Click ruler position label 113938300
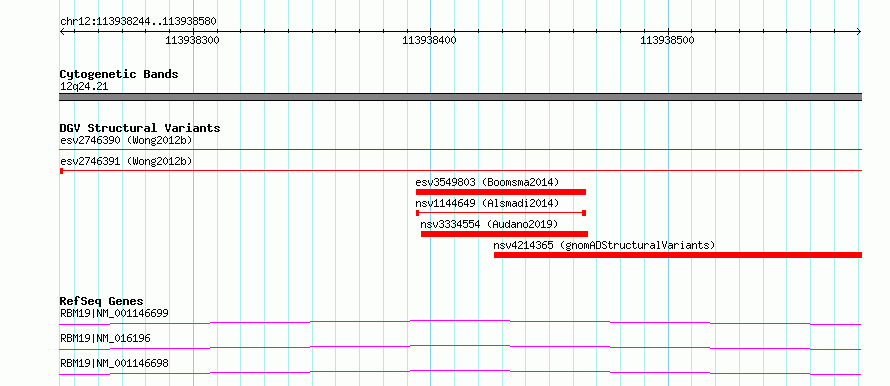The height and width of the screenshot is (386, 890). point(192,41)
